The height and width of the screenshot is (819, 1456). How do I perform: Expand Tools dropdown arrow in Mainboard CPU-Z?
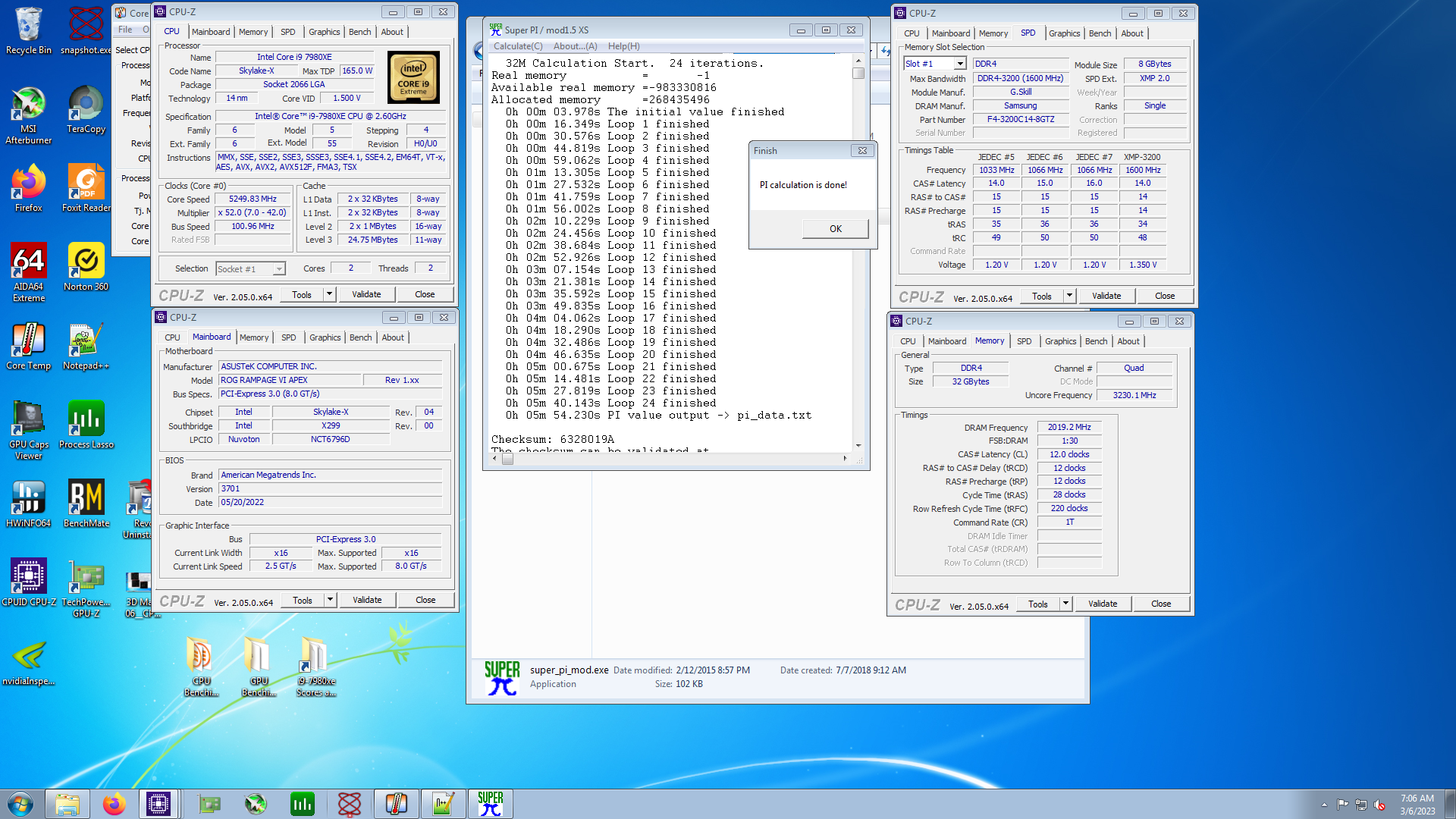(x=330, y=600)
